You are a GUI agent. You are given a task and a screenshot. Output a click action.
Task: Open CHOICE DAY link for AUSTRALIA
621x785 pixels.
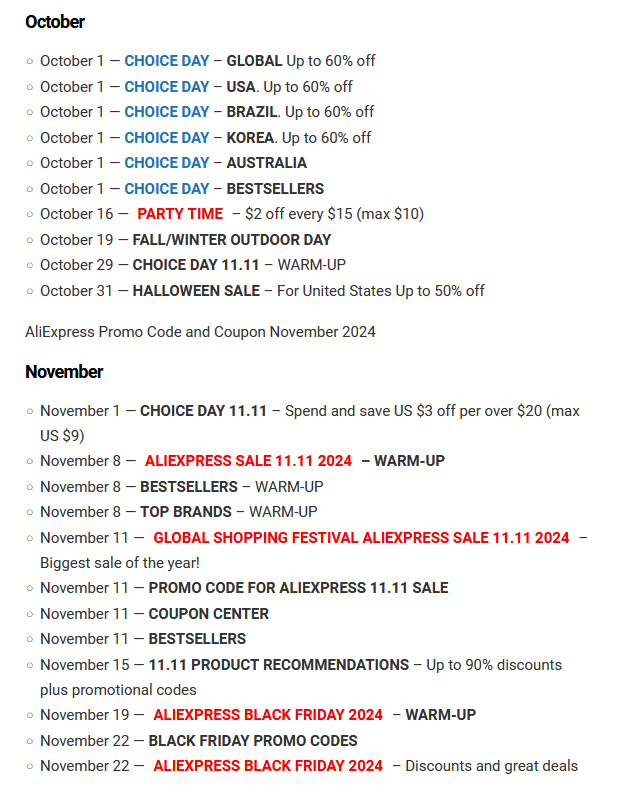[x=167, y=163]
